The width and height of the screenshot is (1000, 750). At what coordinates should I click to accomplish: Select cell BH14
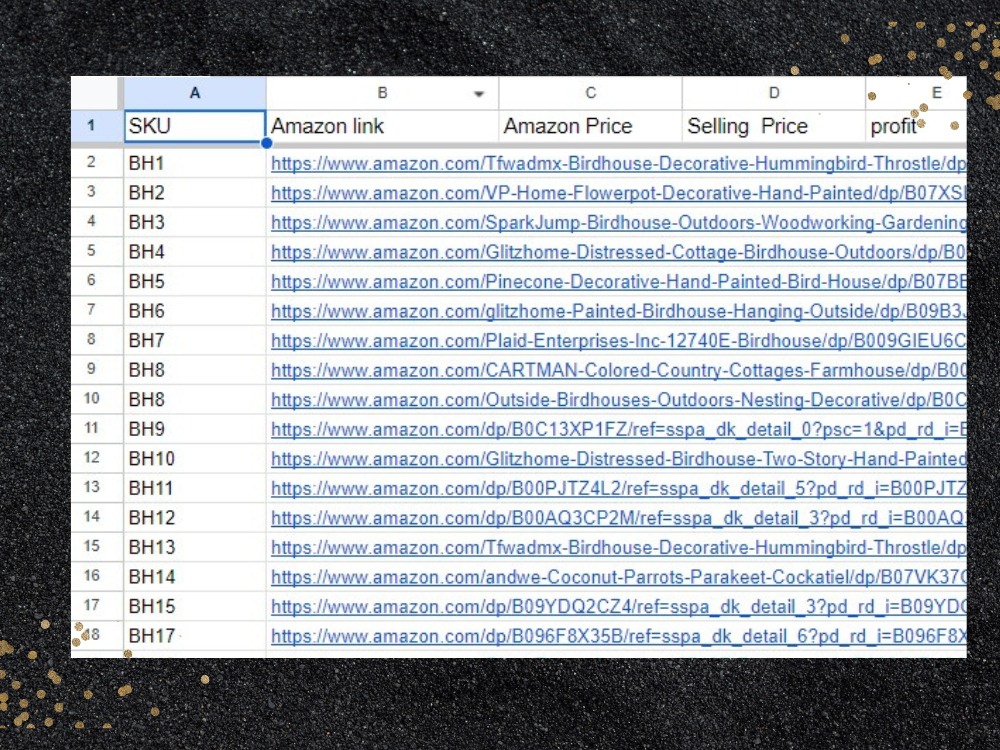click(195, 577)
